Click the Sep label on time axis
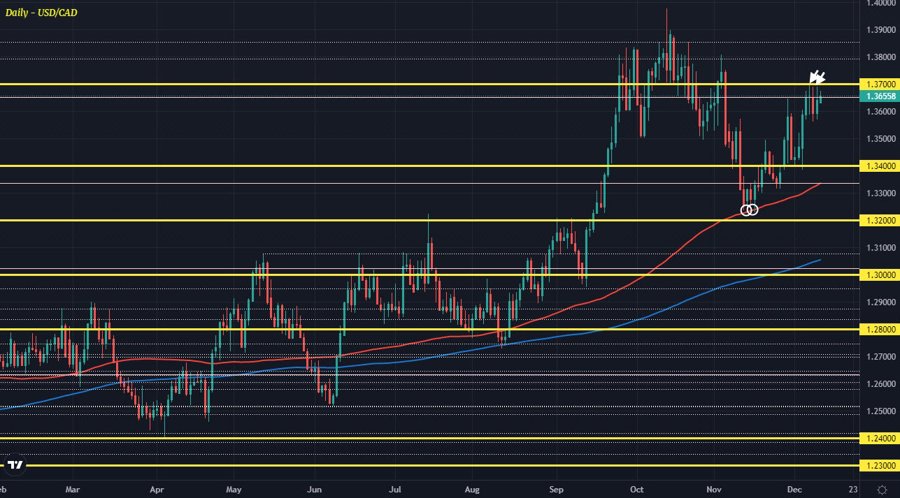 (x=556, y=490)
